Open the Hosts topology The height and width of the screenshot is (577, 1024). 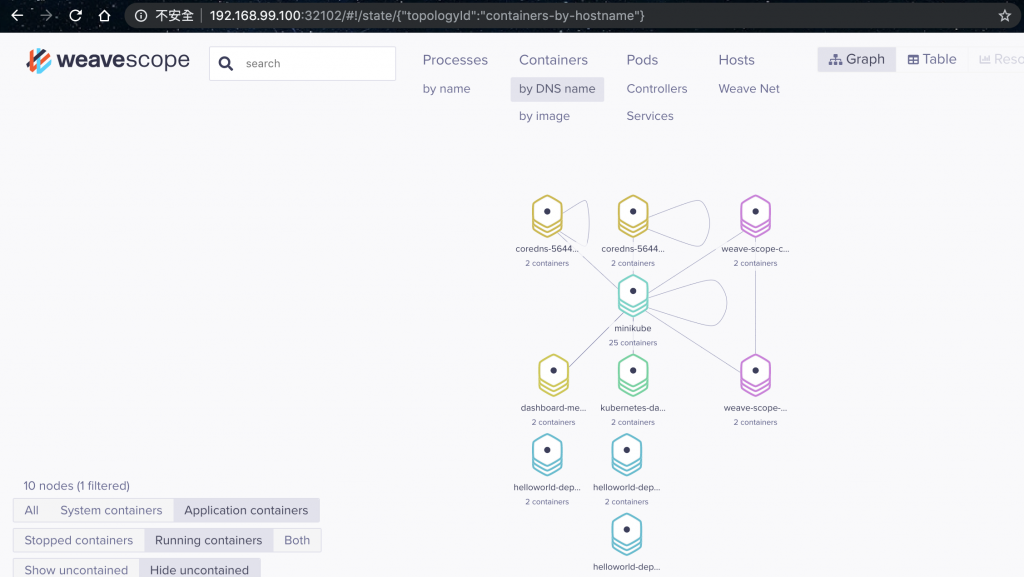pos(737,60)
